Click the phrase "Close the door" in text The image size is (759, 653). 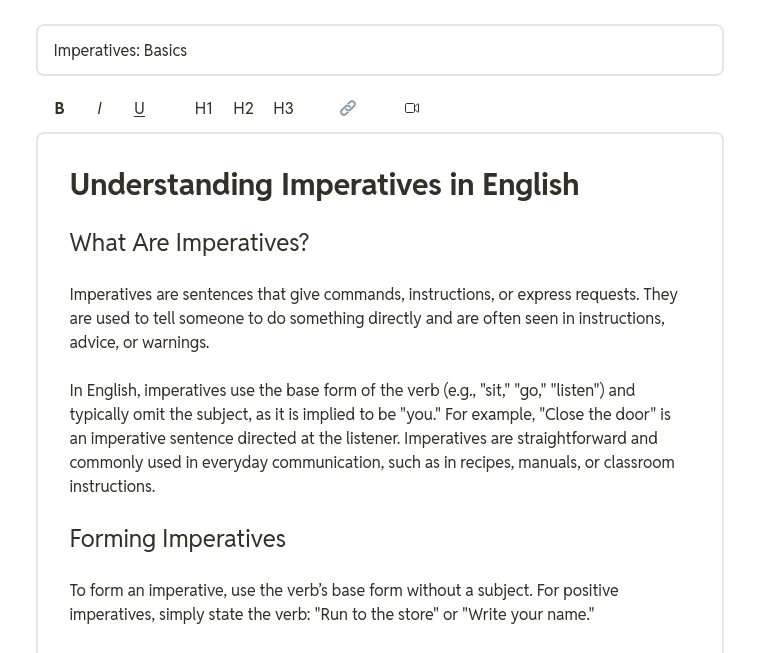pos(597,414)
